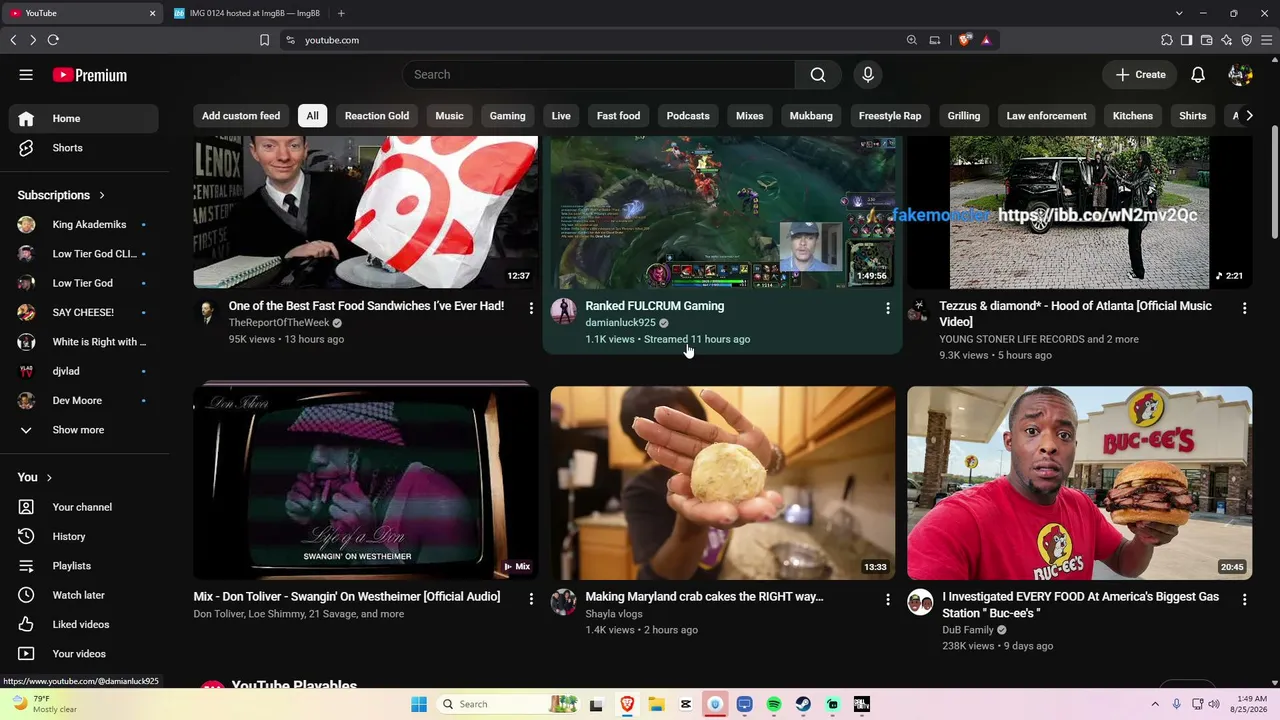Click the YouTube search input field
Screen dimensions: 1280x720
tap(598, 75)
